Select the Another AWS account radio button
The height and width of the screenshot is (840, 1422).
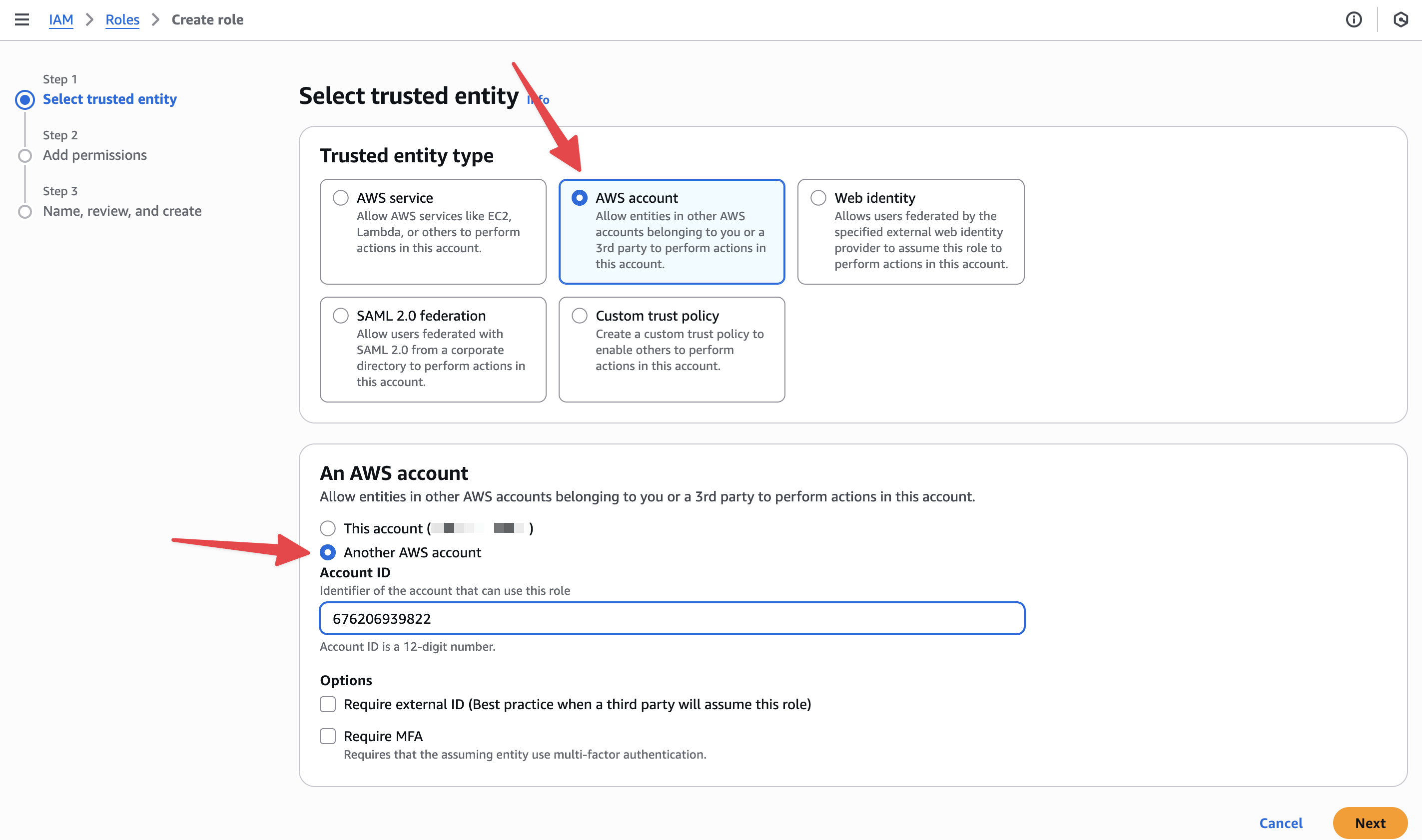[x=327, y=552]
